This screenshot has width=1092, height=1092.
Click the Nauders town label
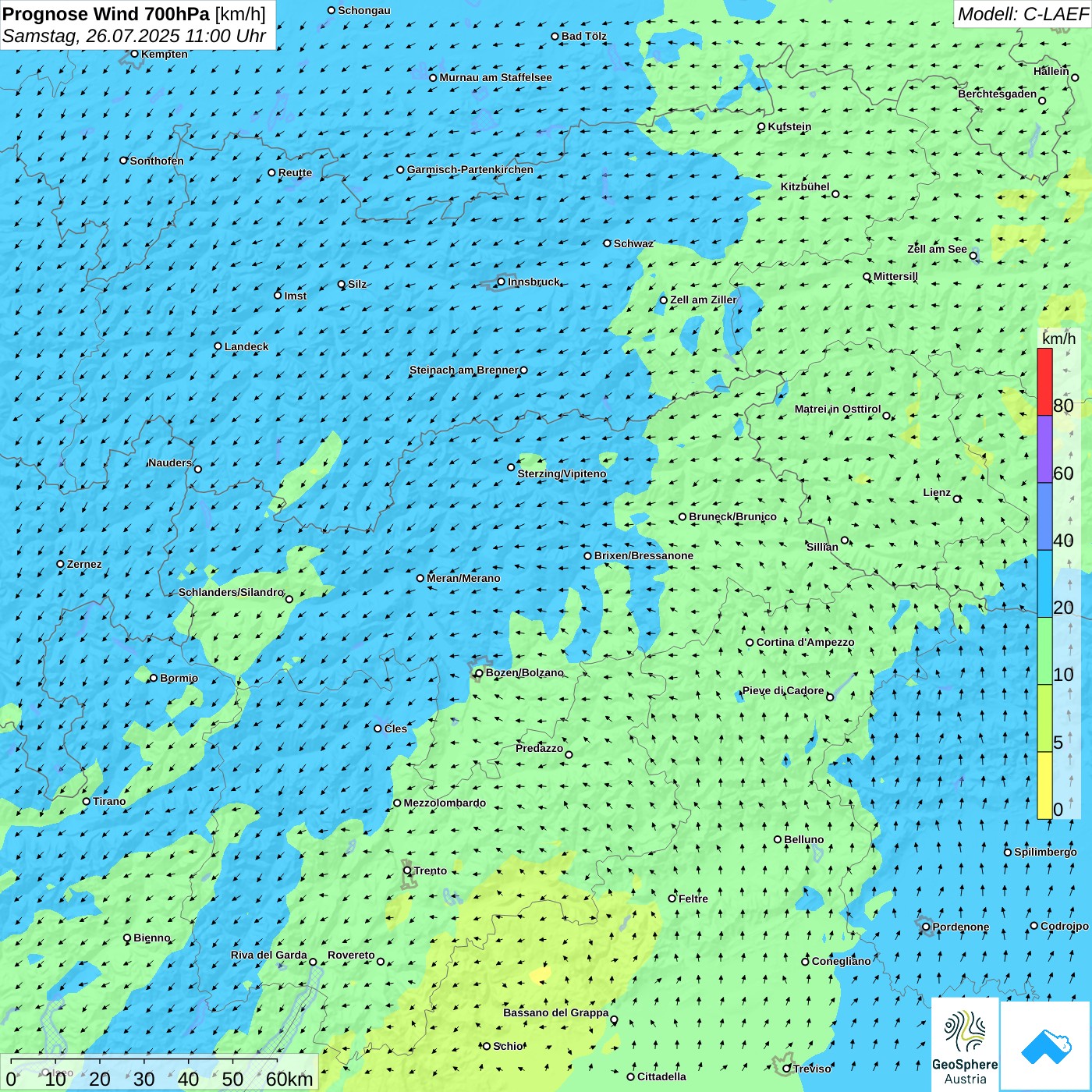coord(169,463)
